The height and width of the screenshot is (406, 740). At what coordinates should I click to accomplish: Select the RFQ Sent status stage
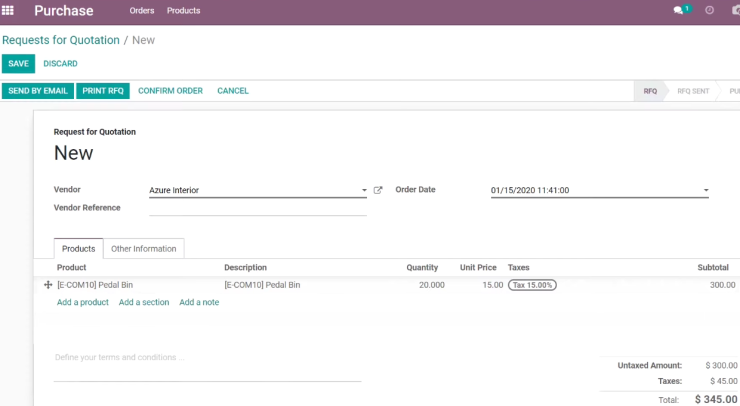(693, 91)
